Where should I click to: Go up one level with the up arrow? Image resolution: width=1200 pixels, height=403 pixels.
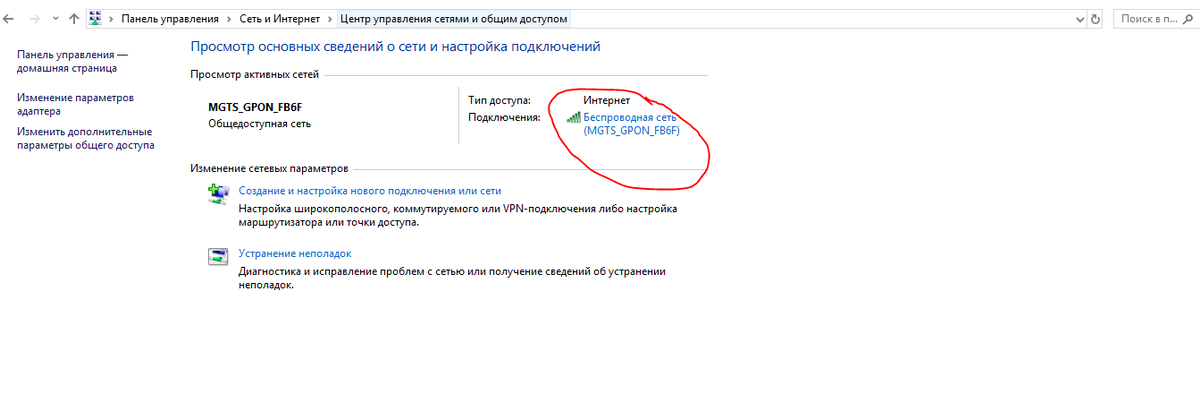[74, 19]
